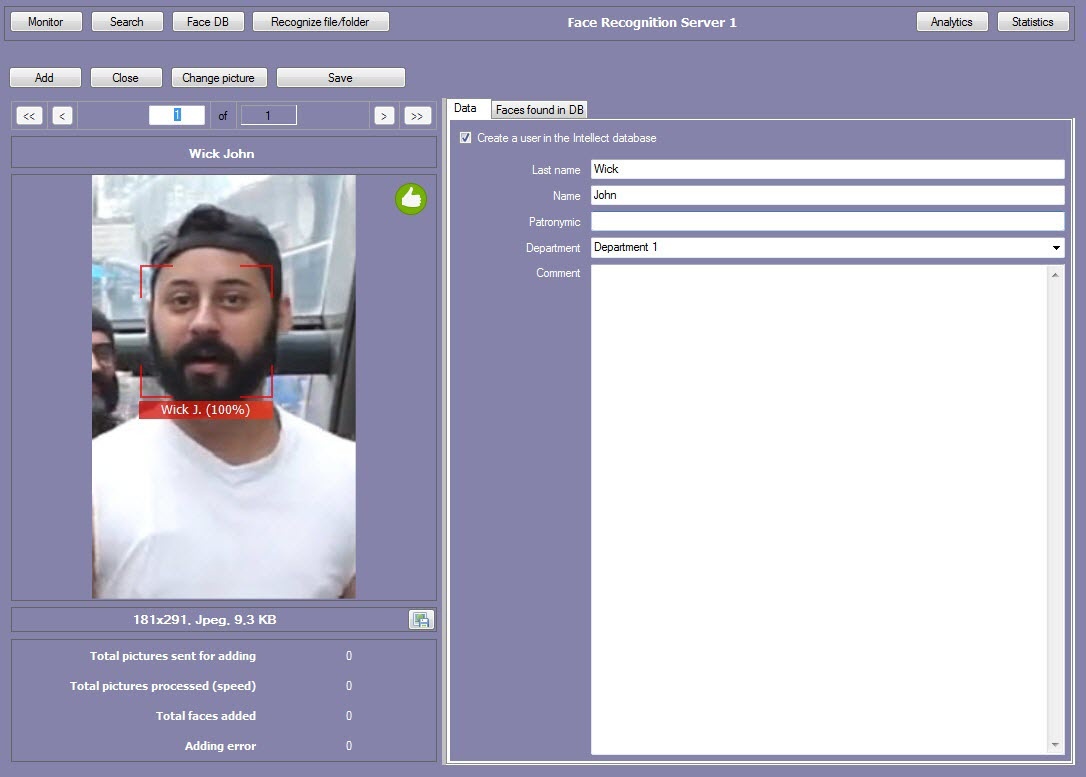Go to previous picture using < button
Image resolution: width=1086 pixels, height=777 pixels.
(62, 116)
